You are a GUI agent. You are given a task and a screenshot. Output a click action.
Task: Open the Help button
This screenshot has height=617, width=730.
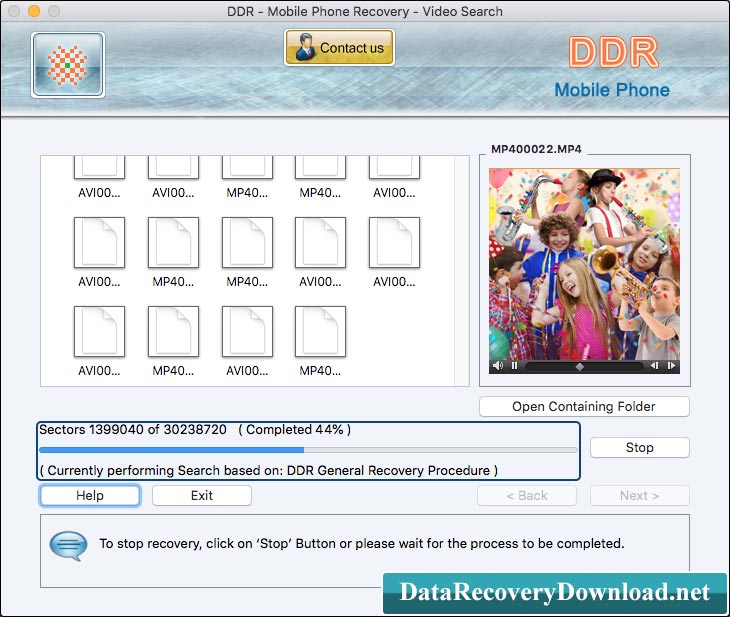coord(89,495)
